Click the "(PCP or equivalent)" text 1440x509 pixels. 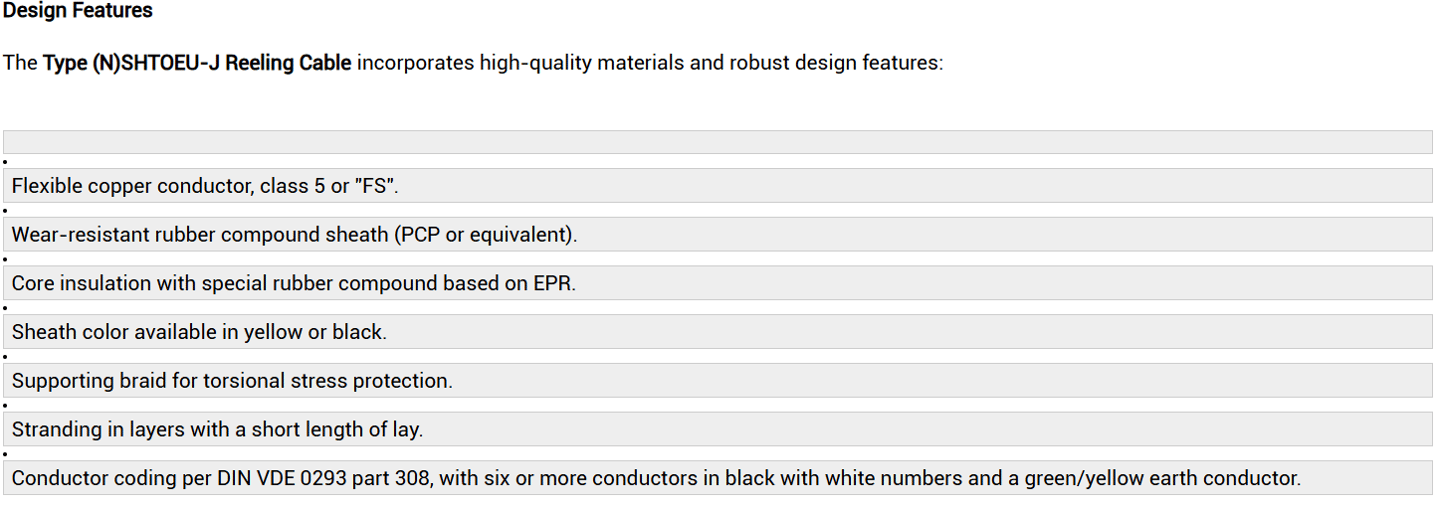[x=485, y=235]
